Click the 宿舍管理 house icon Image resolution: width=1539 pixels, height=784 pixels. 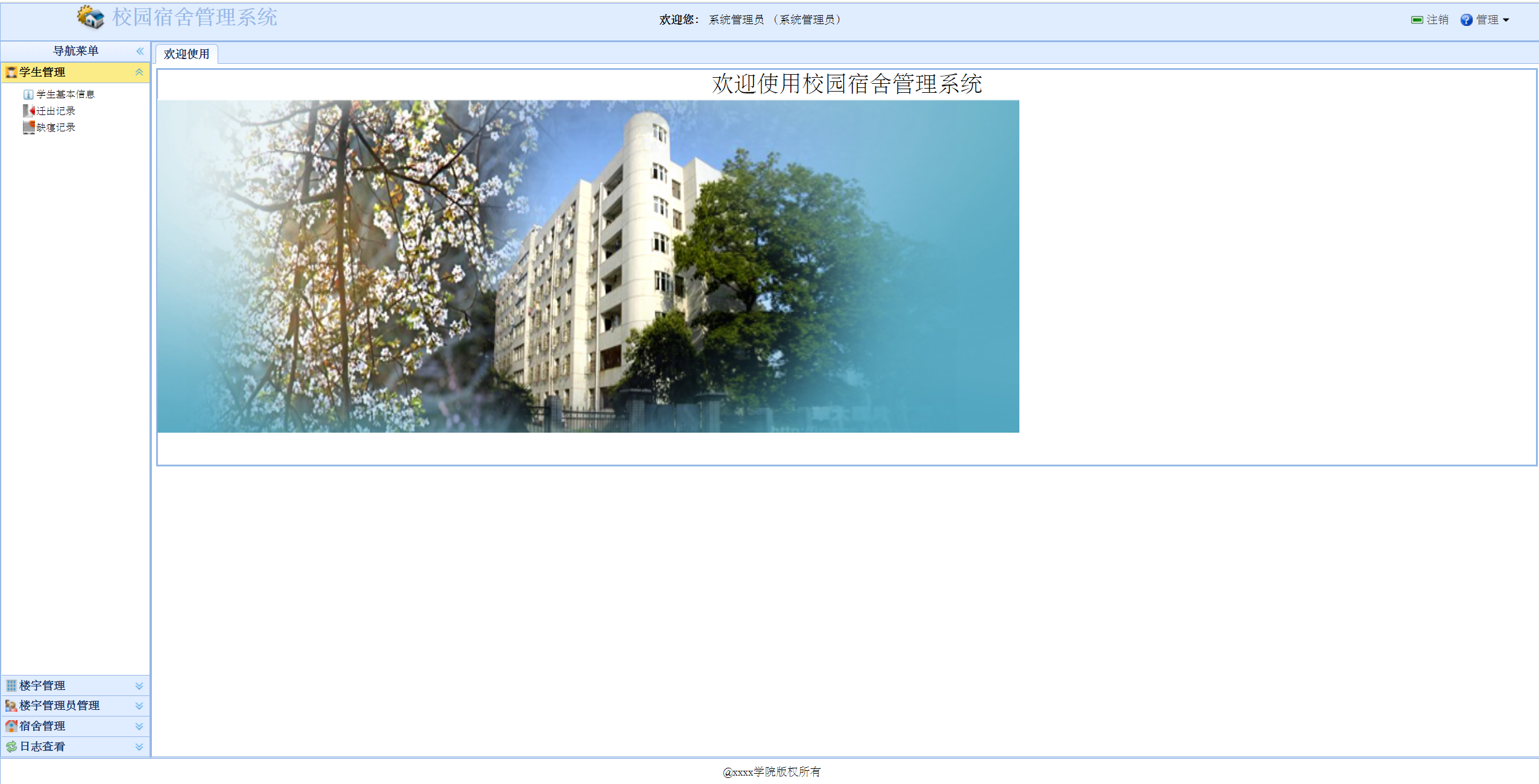(11, 726)
